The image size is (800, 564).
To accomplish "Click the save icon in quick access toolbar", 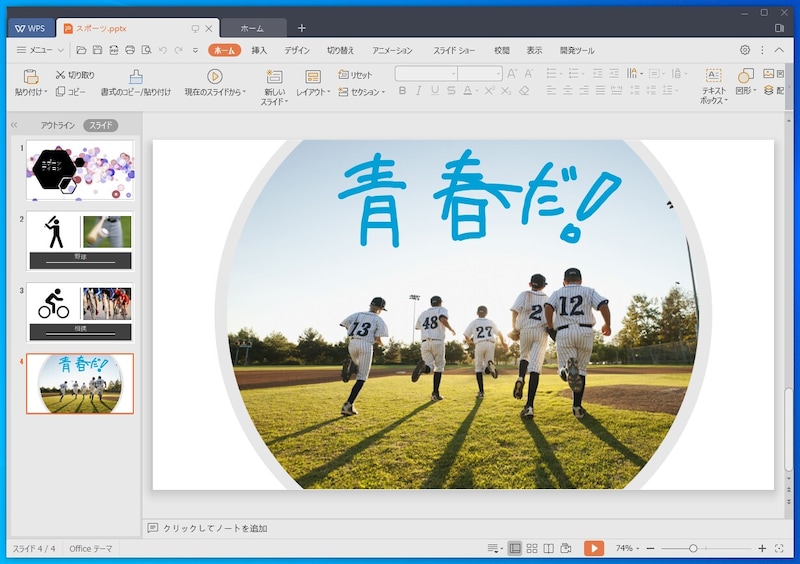I will tap(97, 50).
